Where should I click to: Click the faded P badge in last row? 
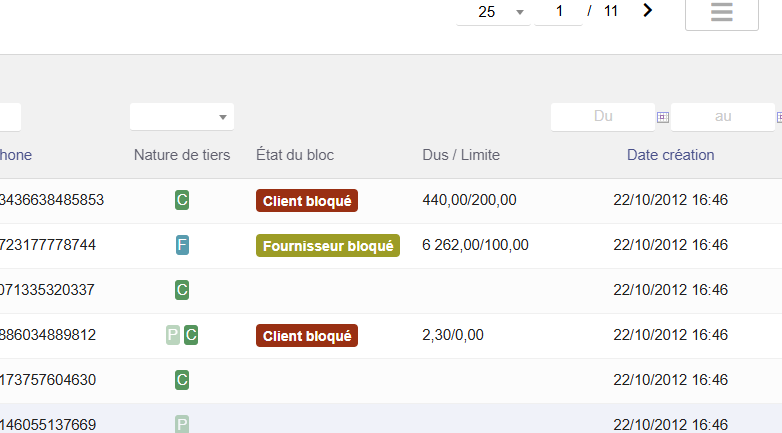pyautogui.click(x=182, y=425)
